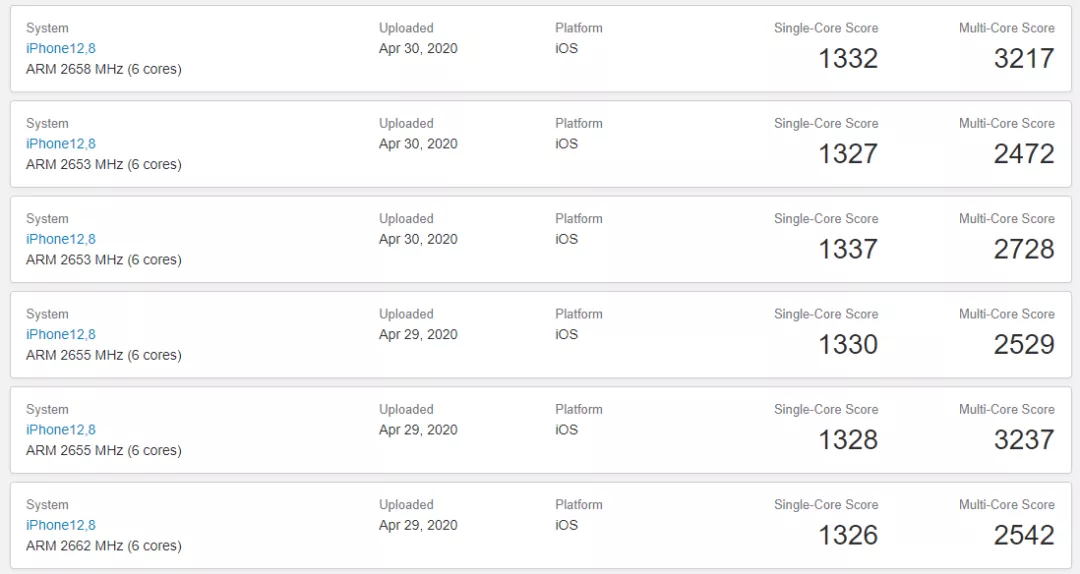
Task: Open iPhone12,8 link for the 2472 multi-core result
Action: coord(61,143)
